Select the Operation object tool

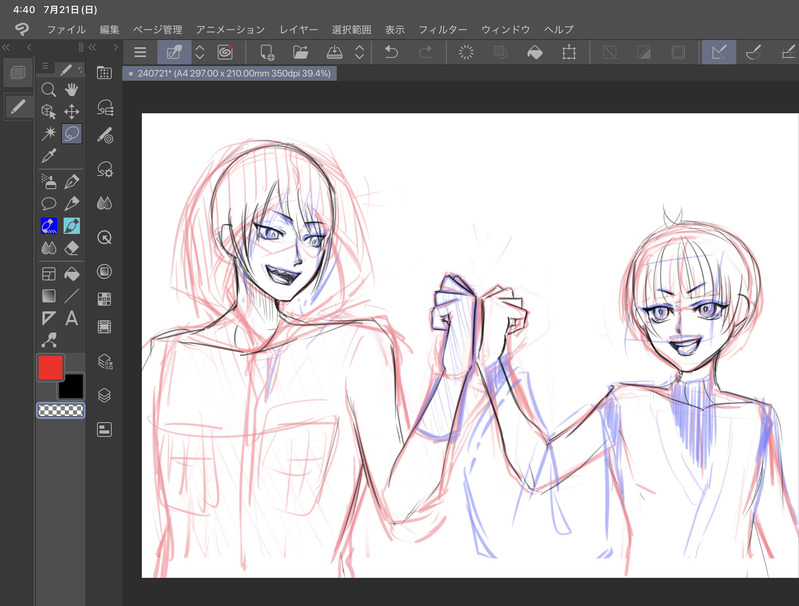[49, 112]
